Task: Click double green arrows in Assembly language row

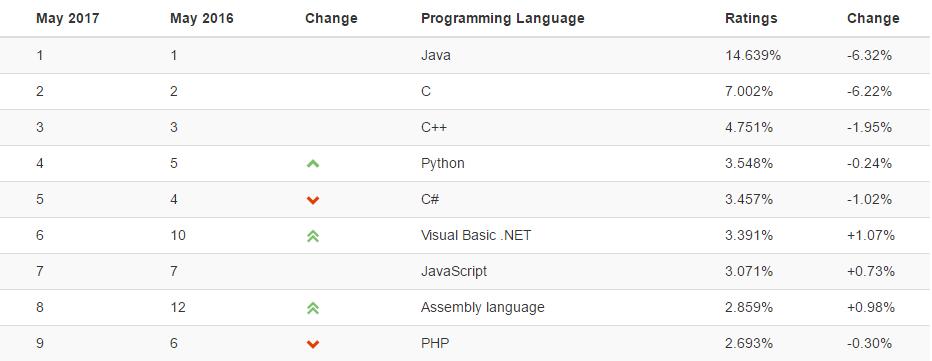Action: 313,308
